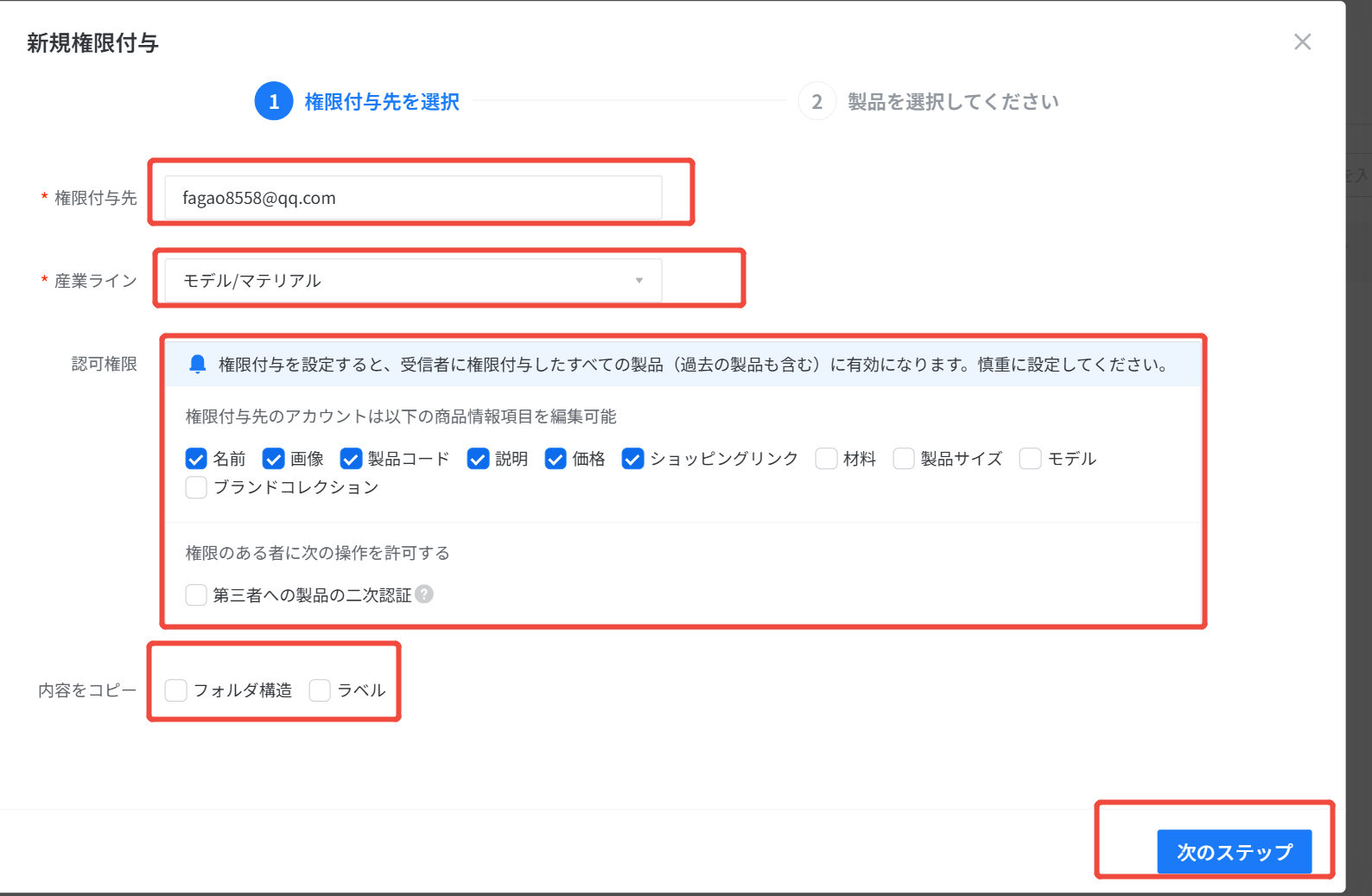Click the bell notice icon
The width and height of the screenshot is (1372, 896).
click(198, 364)
